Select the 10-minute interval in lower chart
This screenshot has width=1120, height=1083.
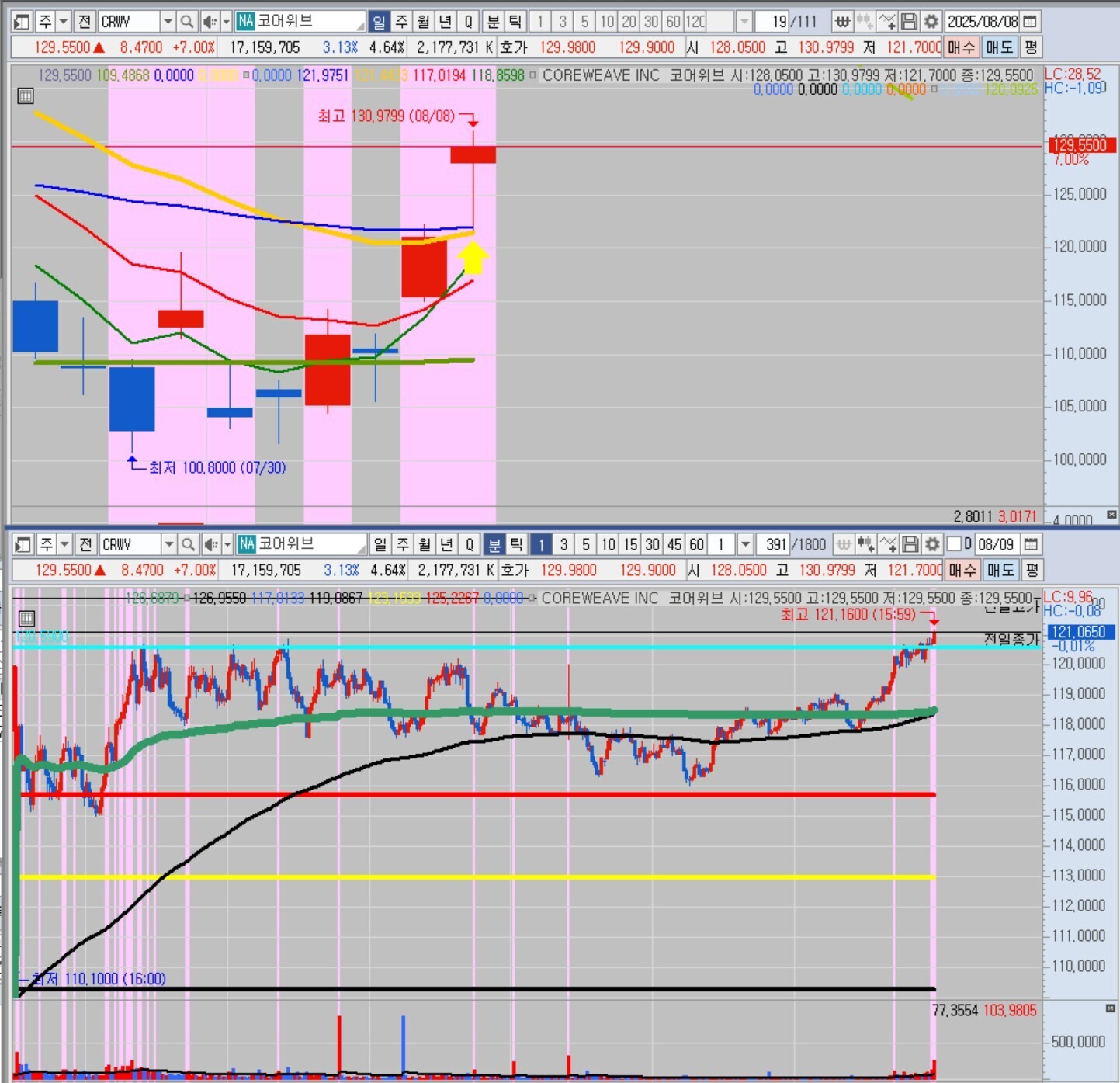[609, 544]
